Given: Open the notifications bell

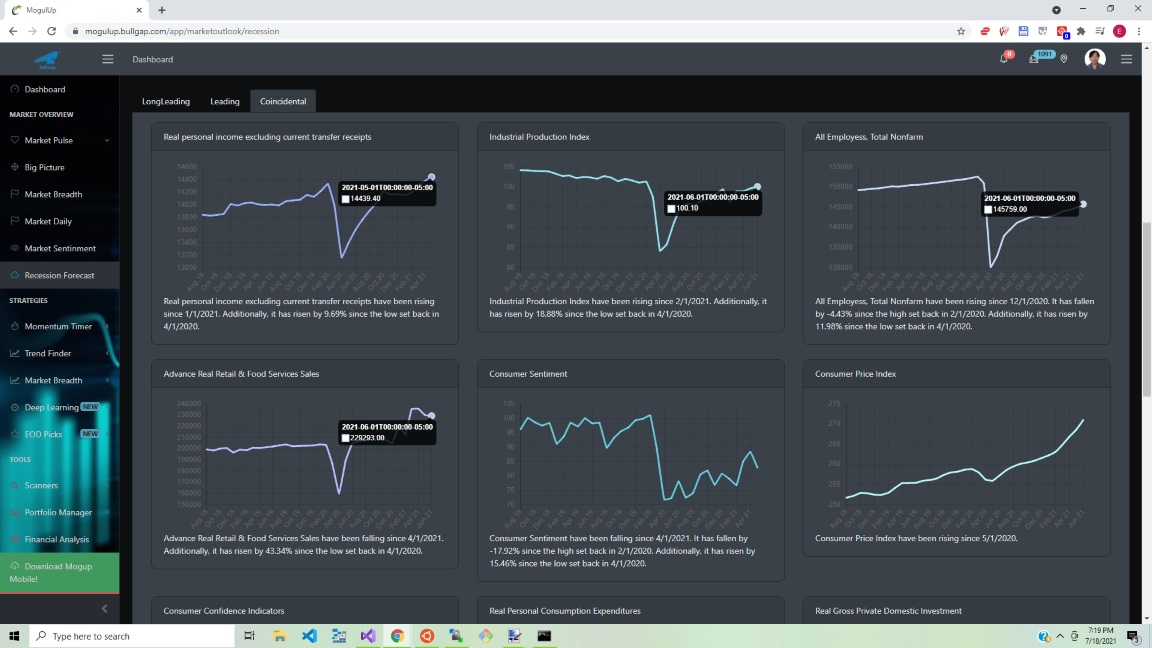Looking at the screenshot, I should point(1004,59).
